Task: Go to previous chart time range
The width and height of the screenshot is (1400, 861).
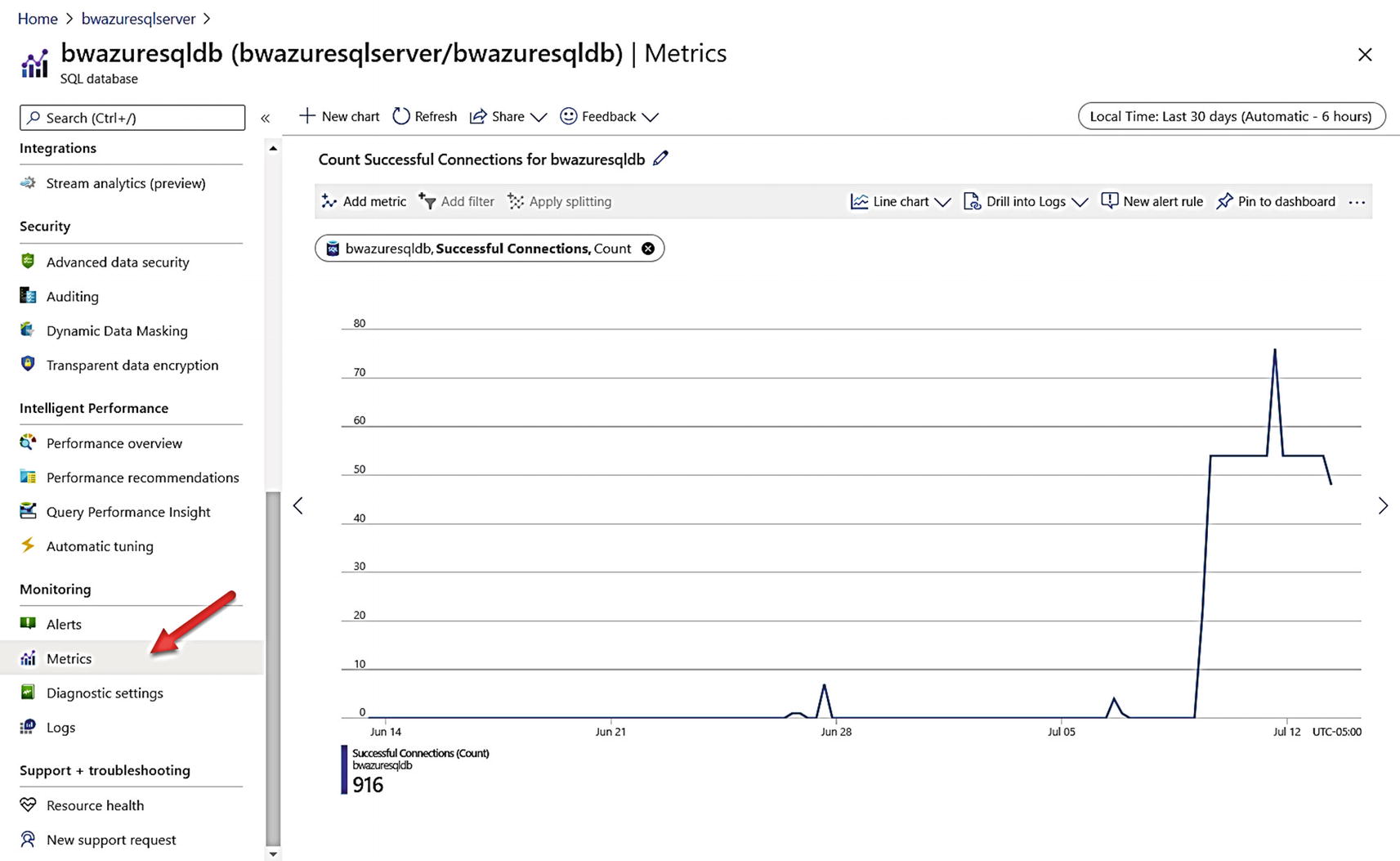Action: [298, 506]
